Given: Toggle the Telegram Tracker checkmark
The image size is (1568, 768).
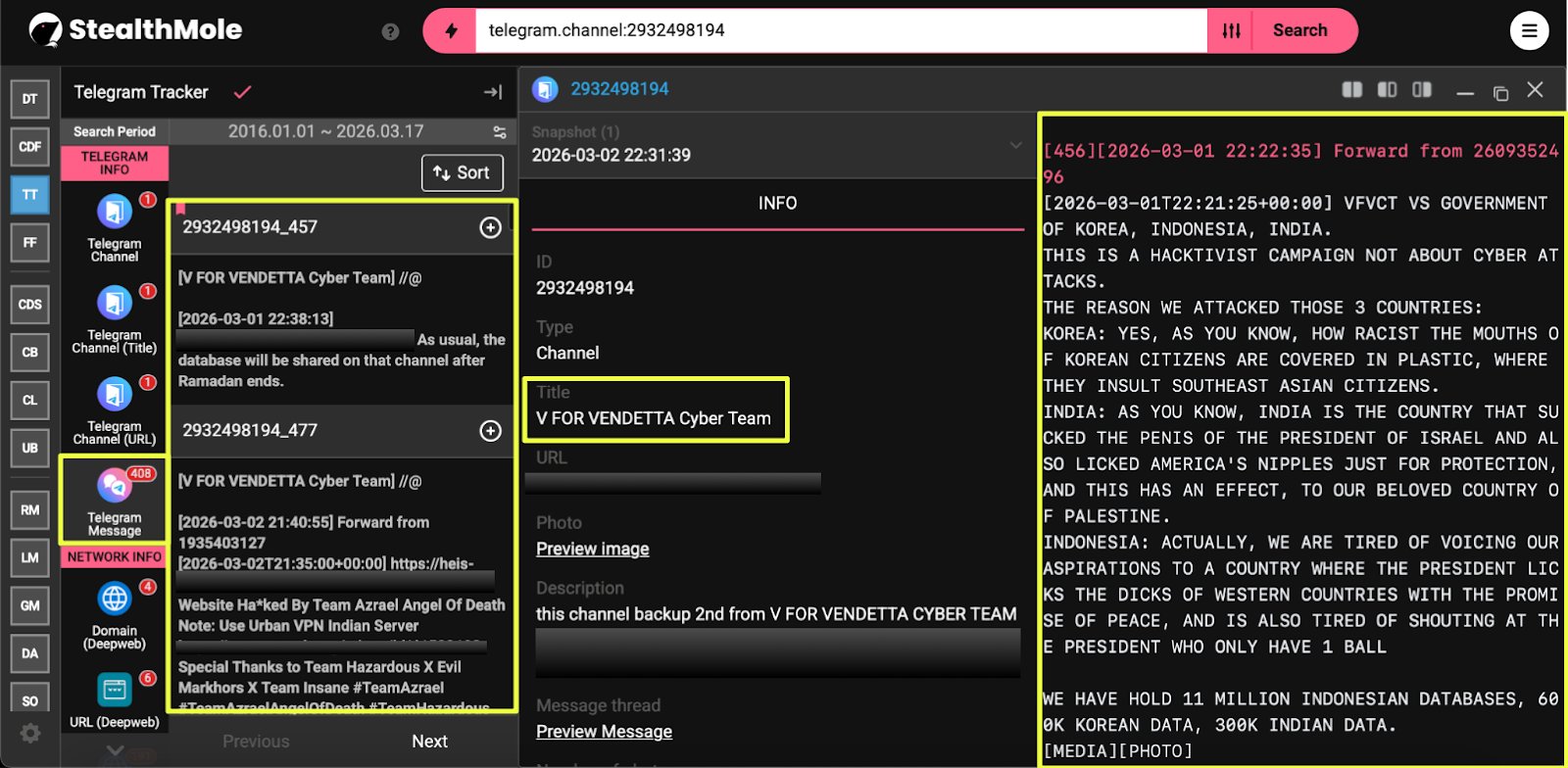Looking at the screenshot, I should [x=242, y=92].
